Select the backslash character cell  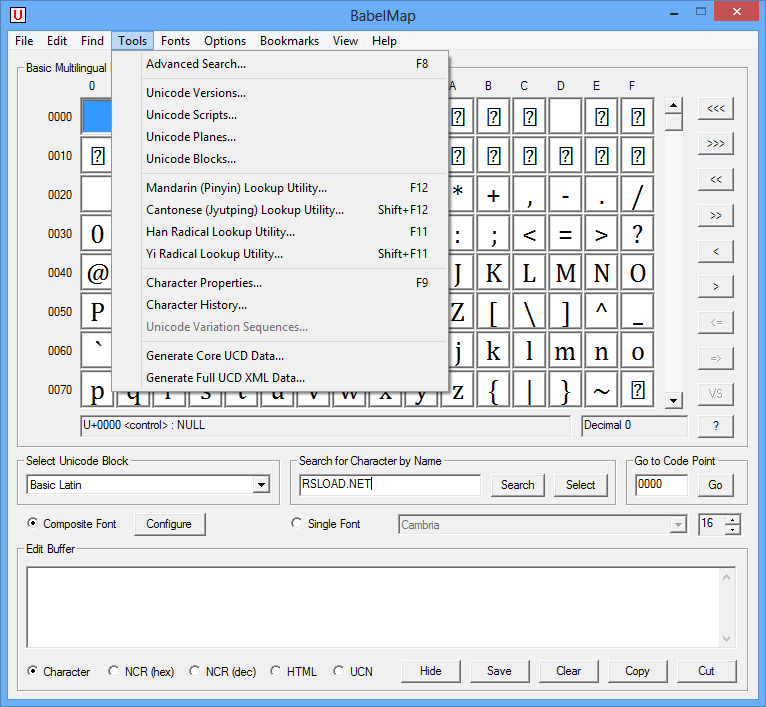point(530,312)
